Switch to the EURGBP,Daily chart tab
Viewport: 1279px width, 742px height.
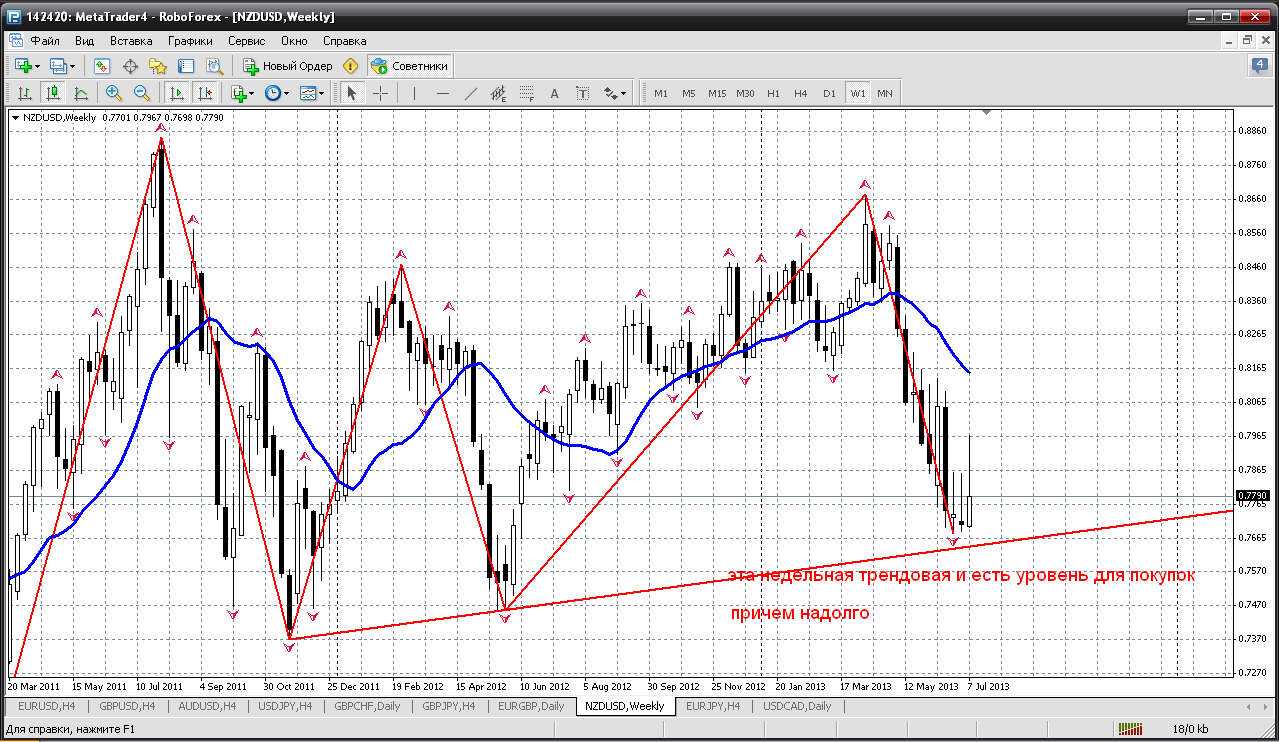point(531,706)
